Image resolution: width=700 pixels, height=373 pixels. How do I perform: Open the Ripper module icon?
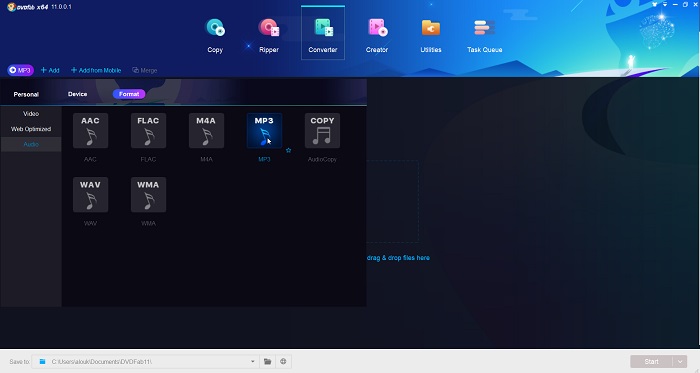269,28
